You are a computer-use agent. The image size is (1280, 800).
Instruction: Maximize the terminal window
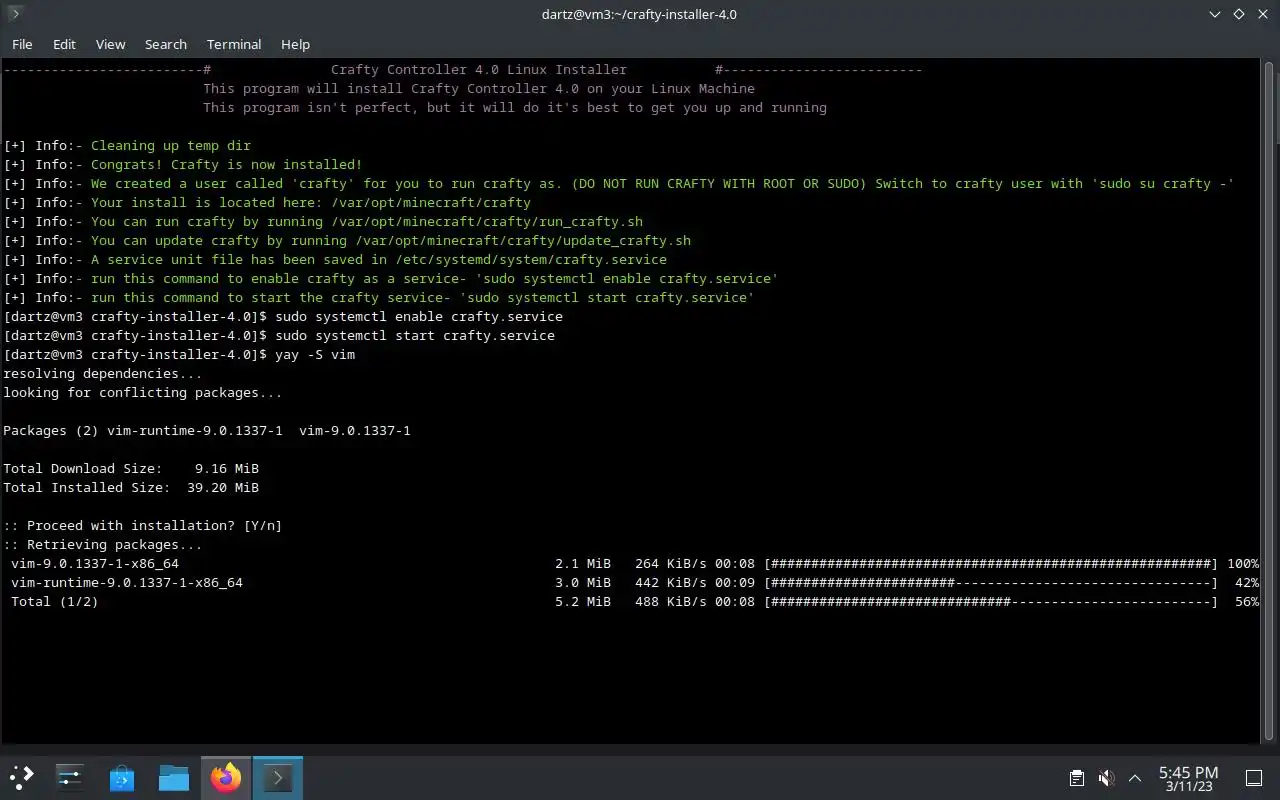click(x=1239, y=14)
